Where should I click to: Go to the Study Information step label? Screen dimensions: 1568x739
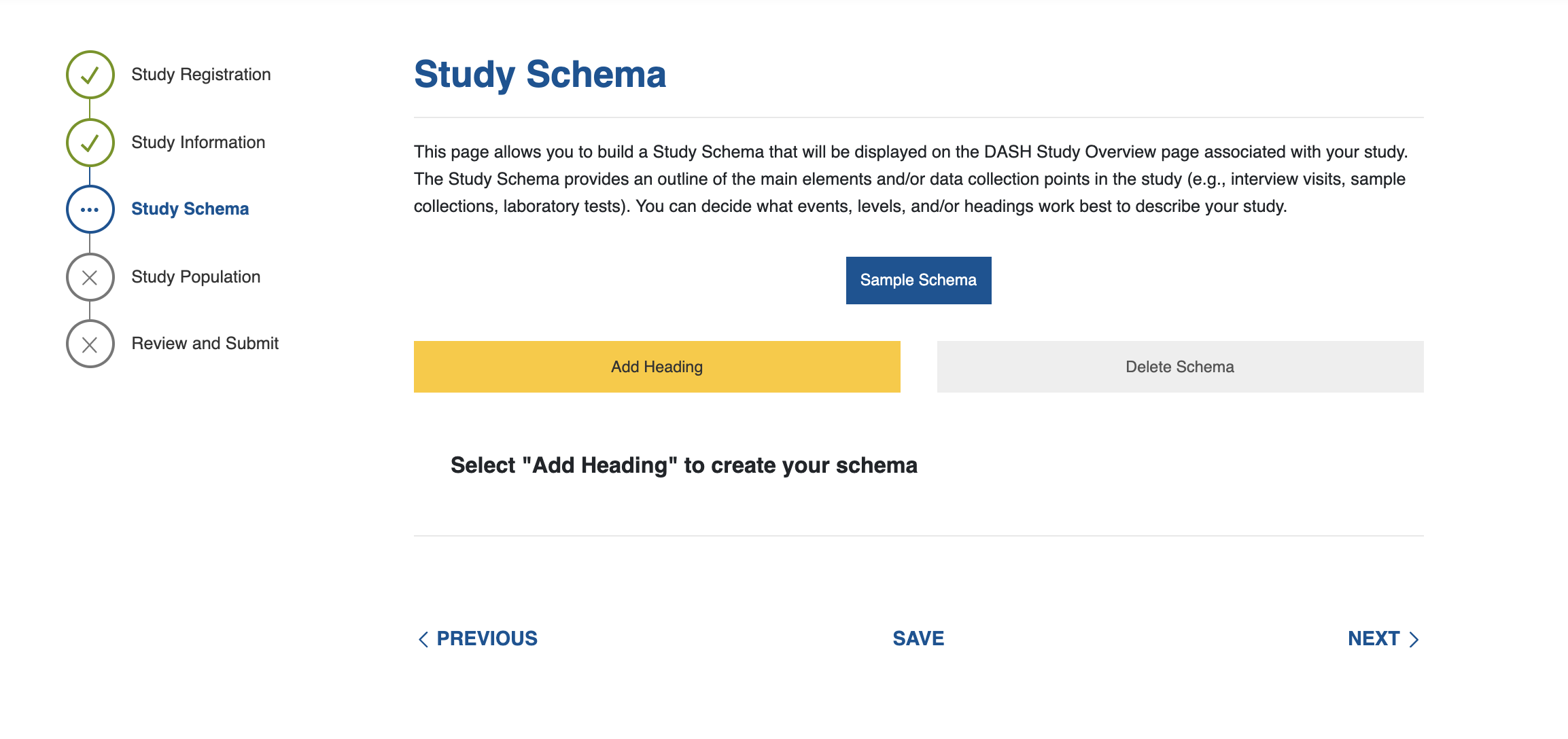click(x=198, y=143)
